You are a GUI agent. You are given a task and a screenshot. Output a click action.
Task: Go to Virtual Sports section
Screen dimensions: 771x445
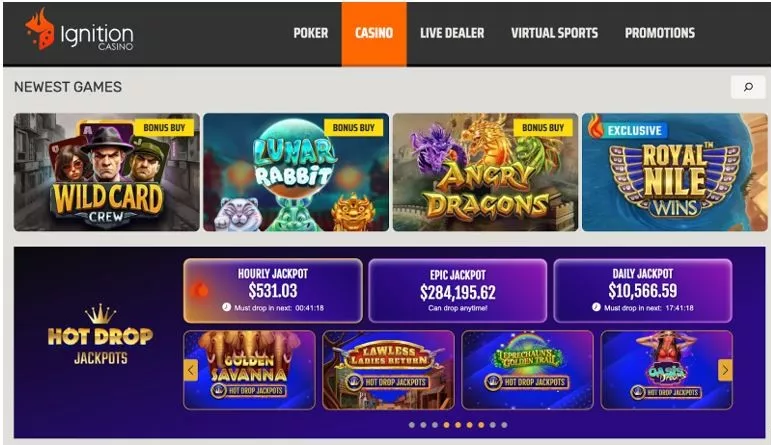554,33
